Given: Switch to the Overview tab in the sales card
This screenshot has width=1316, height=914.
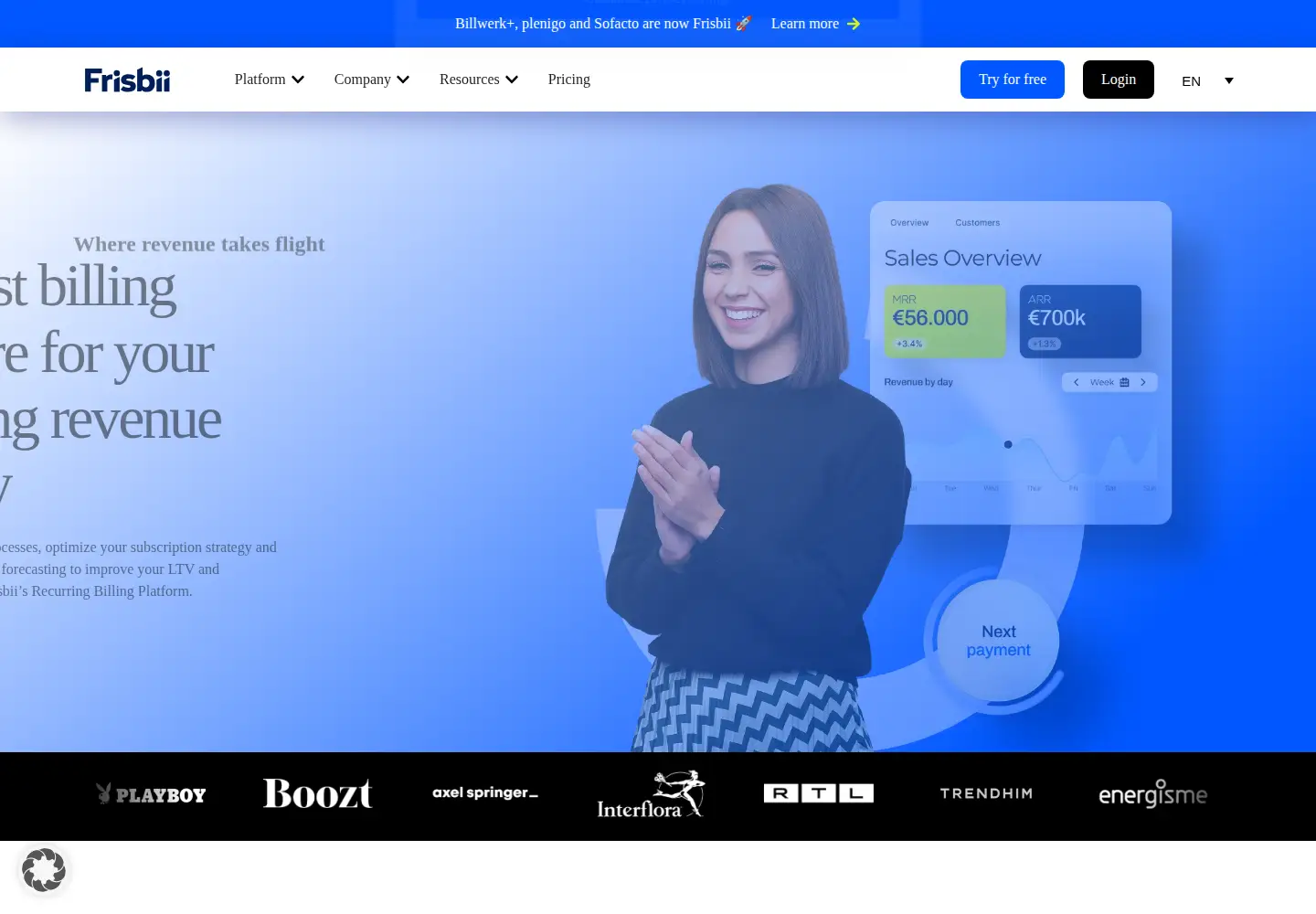Looking at the screenshot, I should click(x=909, y=223).
